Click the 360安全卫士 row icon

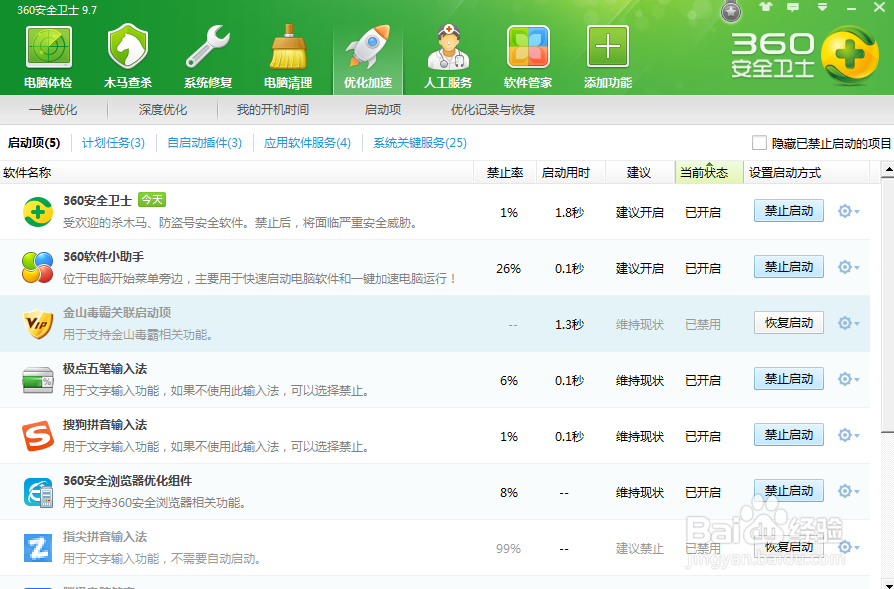point(38,212)
